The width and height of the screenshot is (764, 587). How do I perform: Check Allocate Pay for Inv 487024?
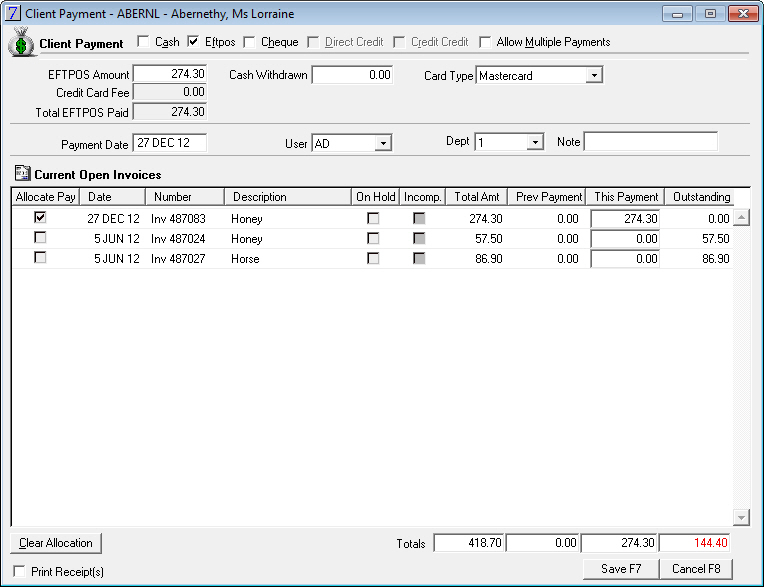(x=40, y=237)
